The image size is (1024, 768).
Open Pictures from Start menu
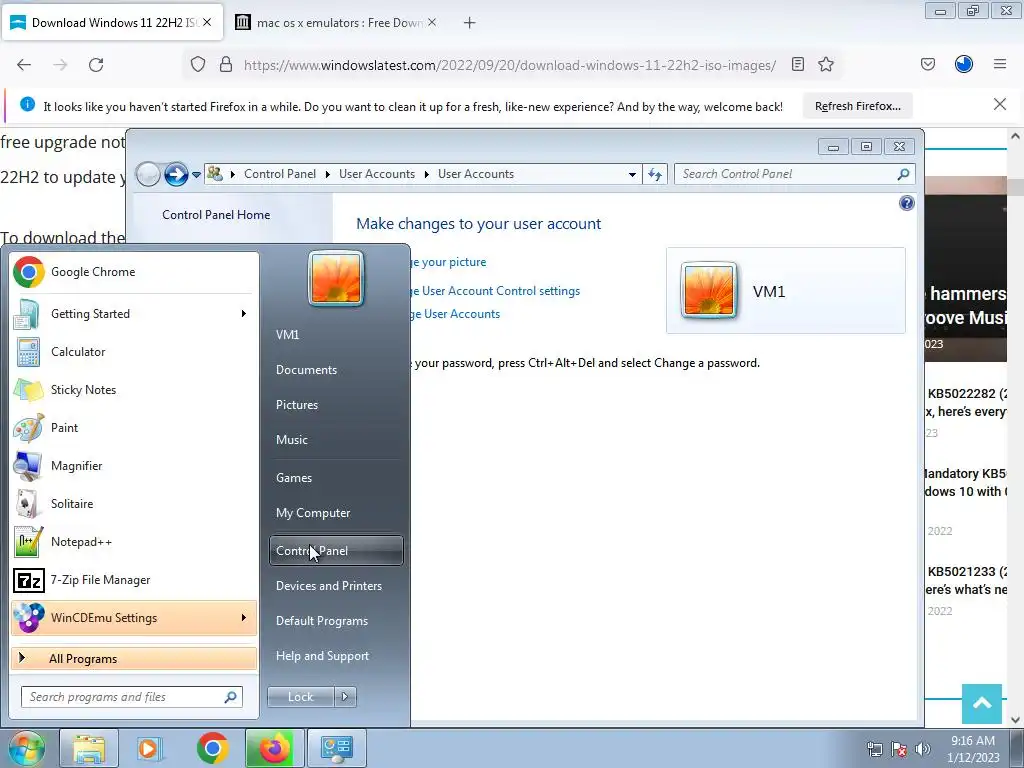(x=336, y=405)
